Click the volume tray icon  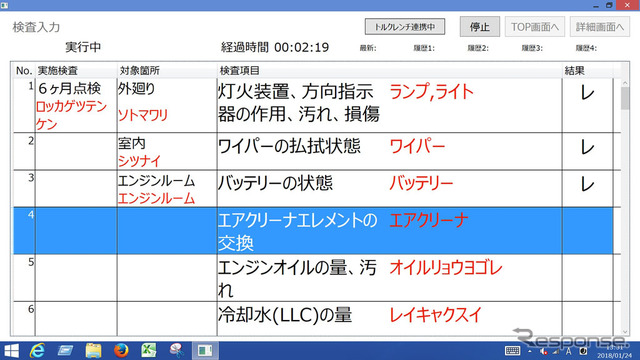543,351
